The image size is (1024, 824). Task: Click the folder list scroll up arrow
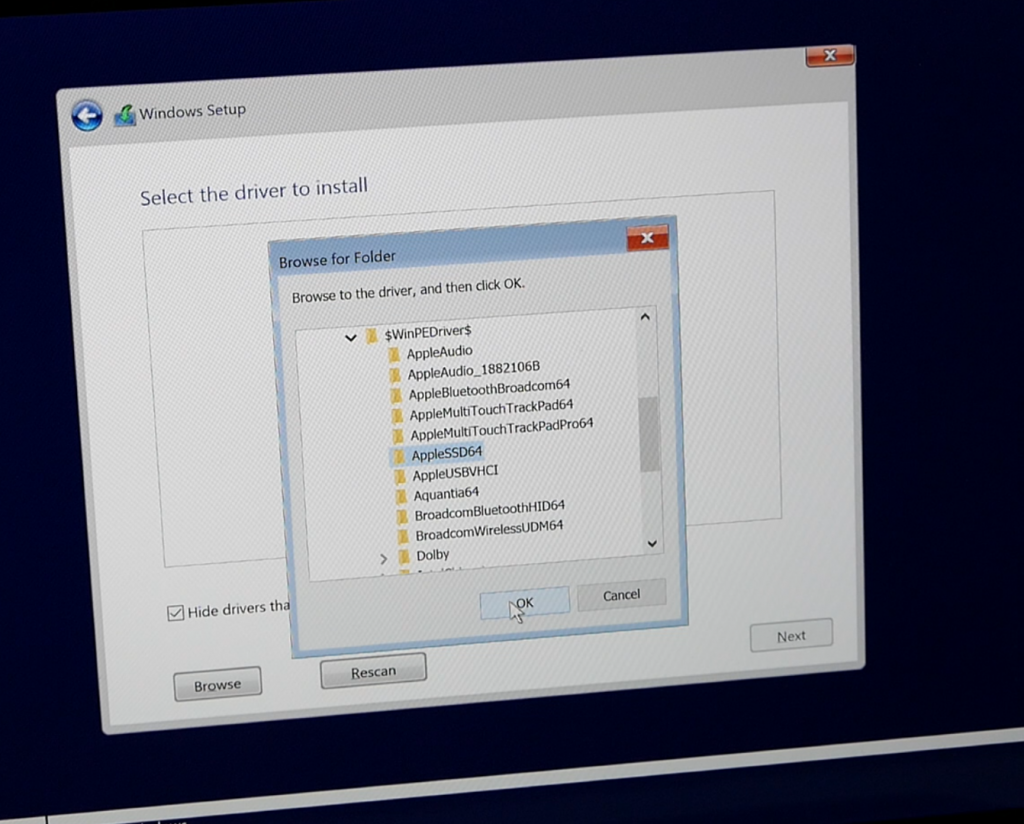point(645,317)
